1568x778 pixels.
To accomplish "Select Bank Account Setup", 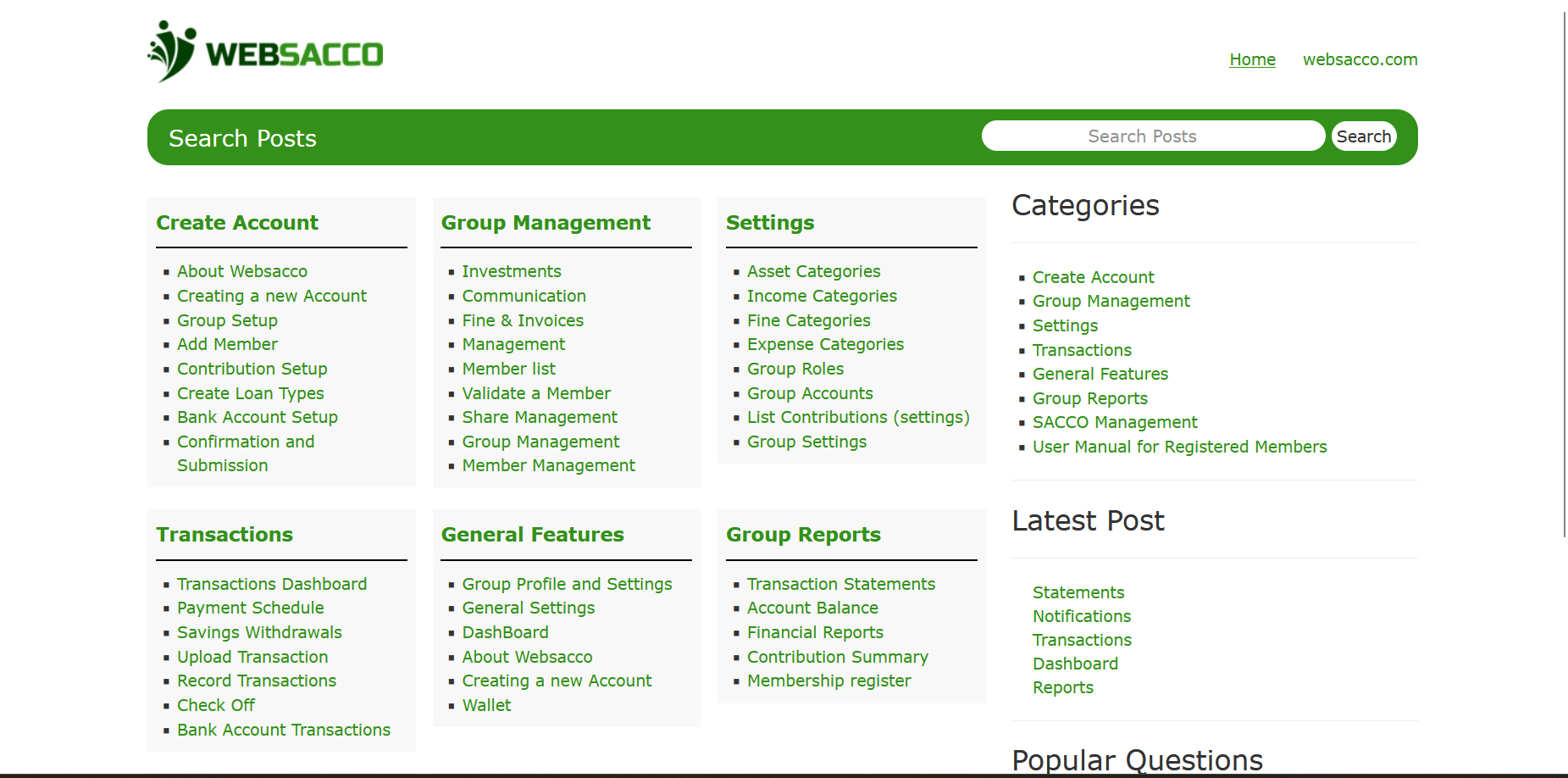I will (x=257, y=417).
